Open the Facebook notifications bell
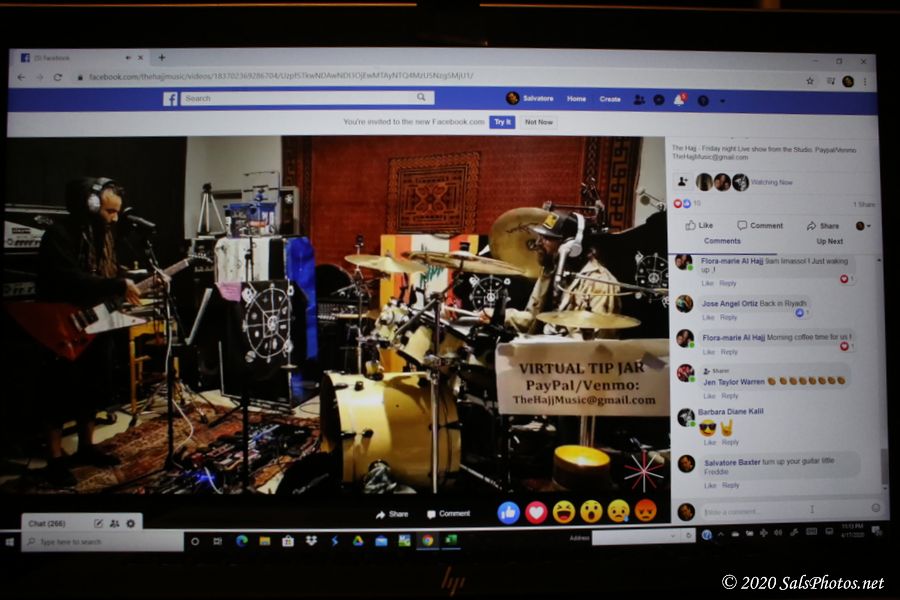Viewport: 900px width, 600px height. pyautogui.click(x=679, y=99)
